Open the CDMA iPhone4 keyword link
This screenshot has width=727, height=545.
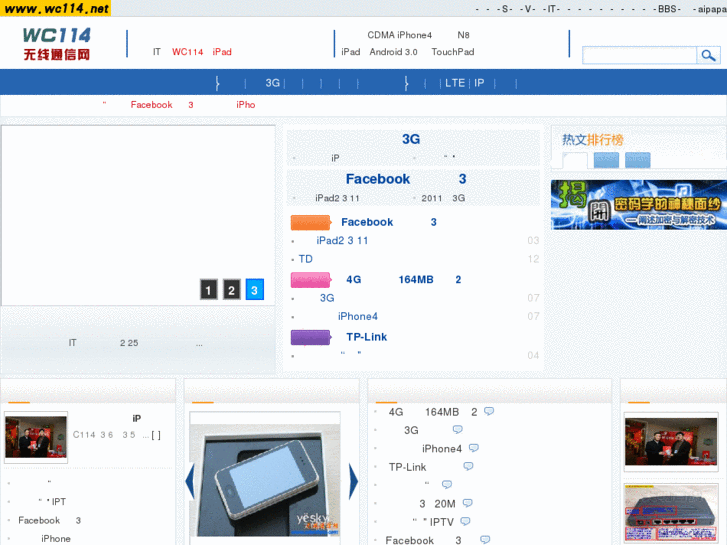pyautogui.click(x=400, y=35)
